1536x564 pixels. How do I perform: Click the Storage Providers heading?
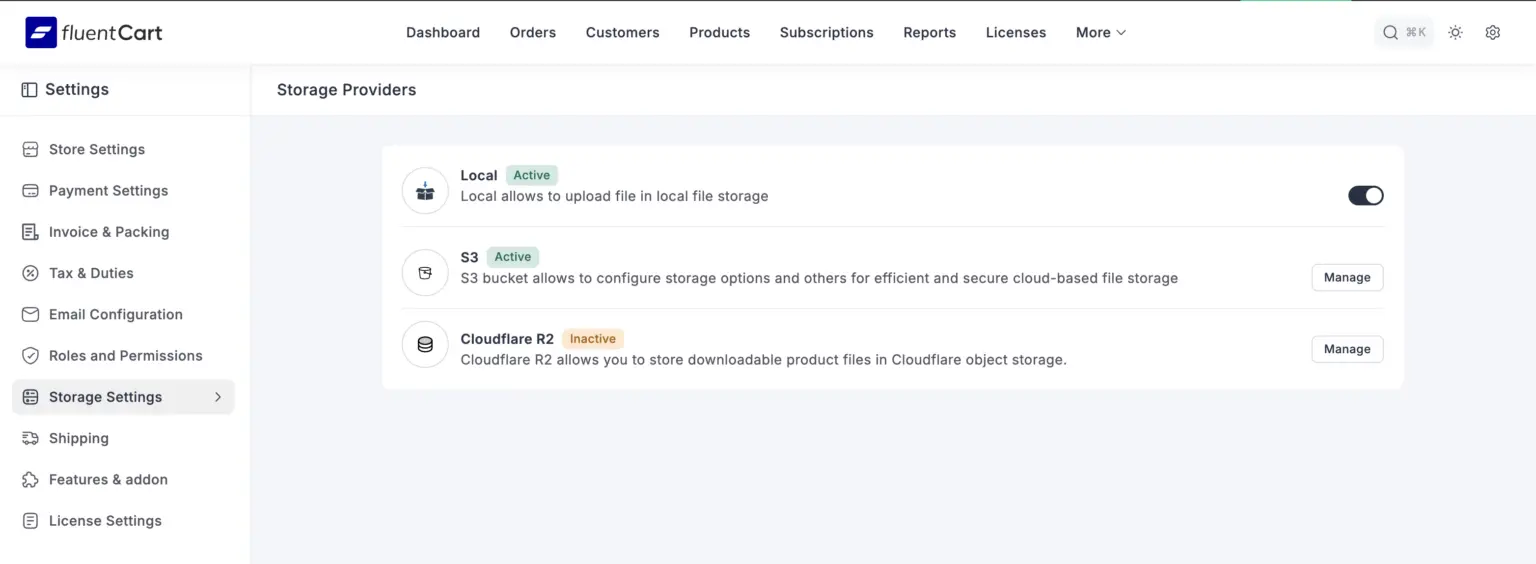[x=346, y=90]
